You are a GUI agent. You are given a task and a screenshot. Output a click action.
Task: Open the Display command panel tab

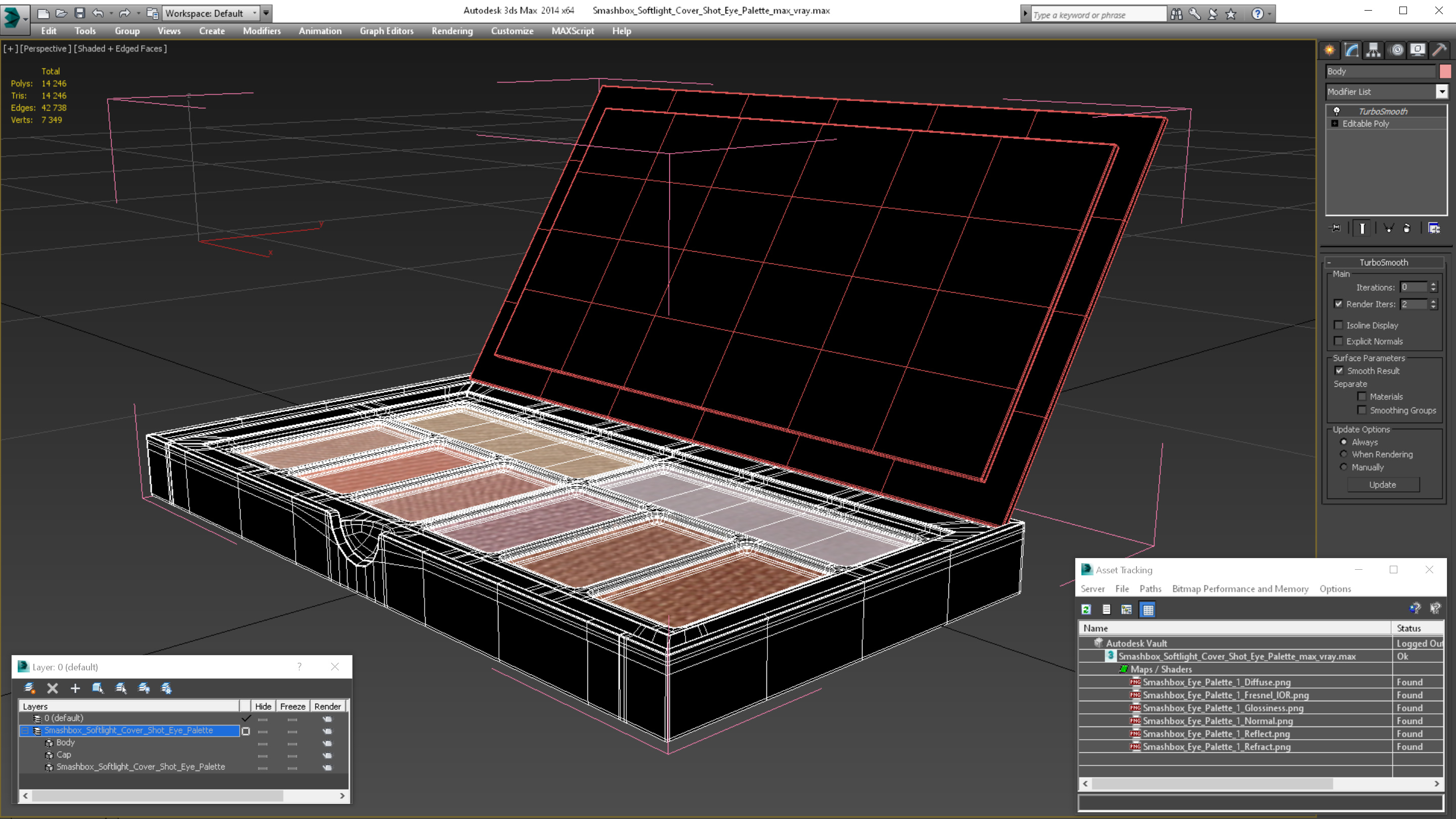(x=1418, y=51)
